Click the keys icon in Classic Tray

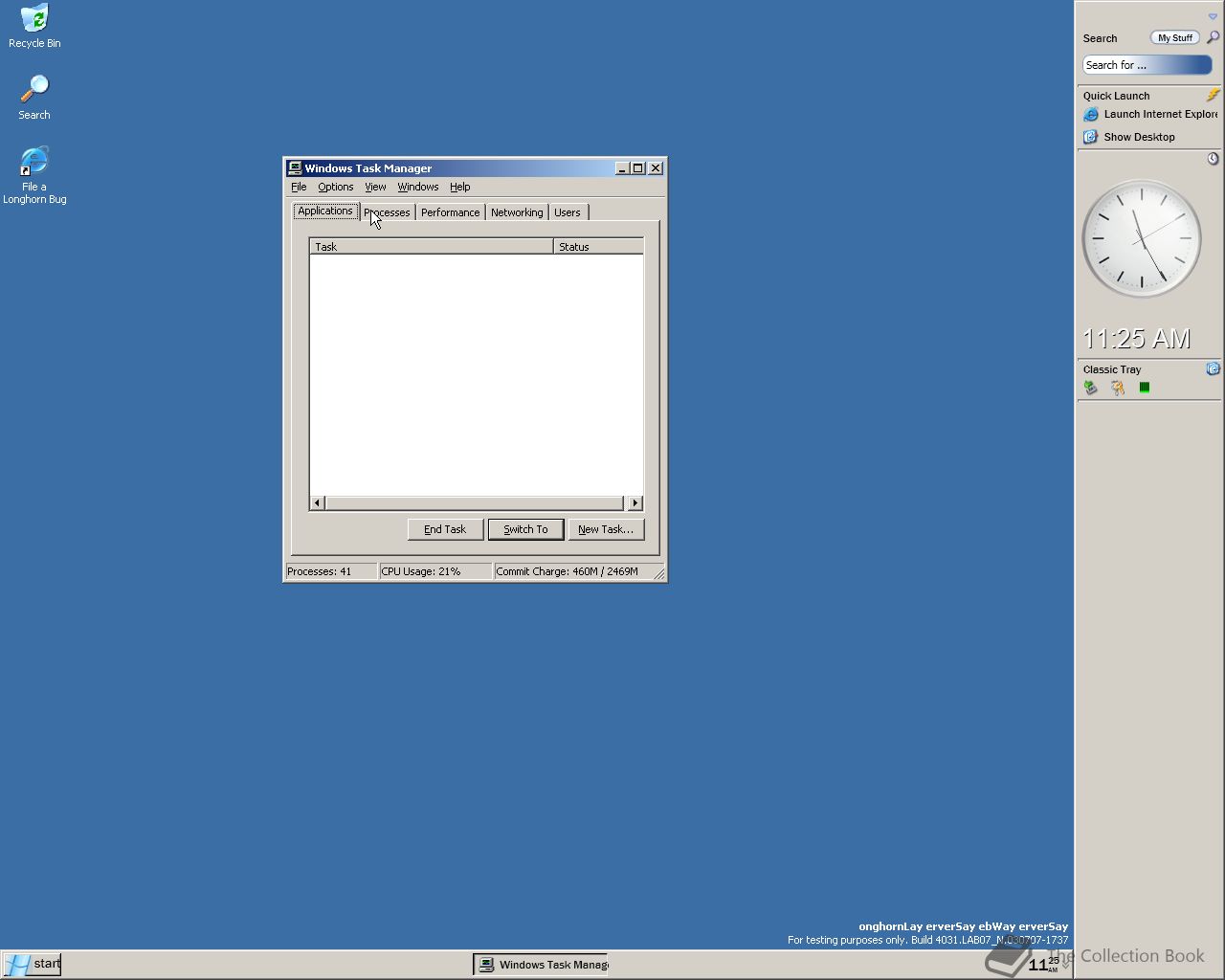coord(1117,388)
